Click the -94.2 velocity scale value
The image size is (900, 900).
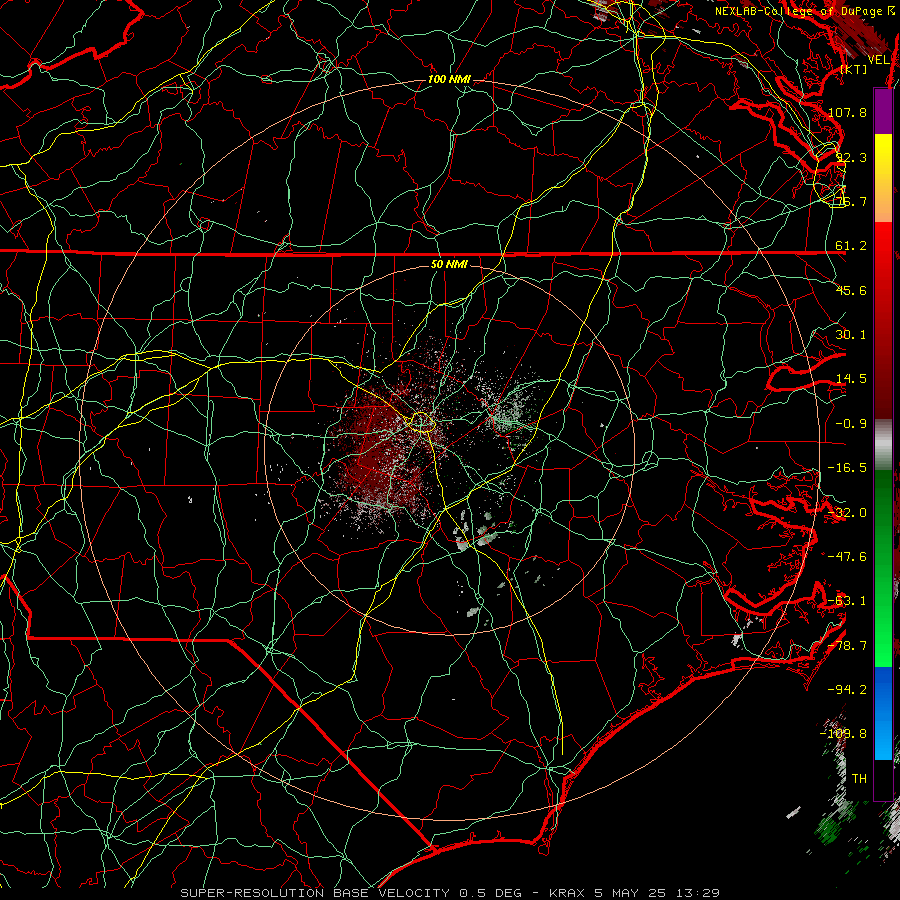[x=847, y=689]
